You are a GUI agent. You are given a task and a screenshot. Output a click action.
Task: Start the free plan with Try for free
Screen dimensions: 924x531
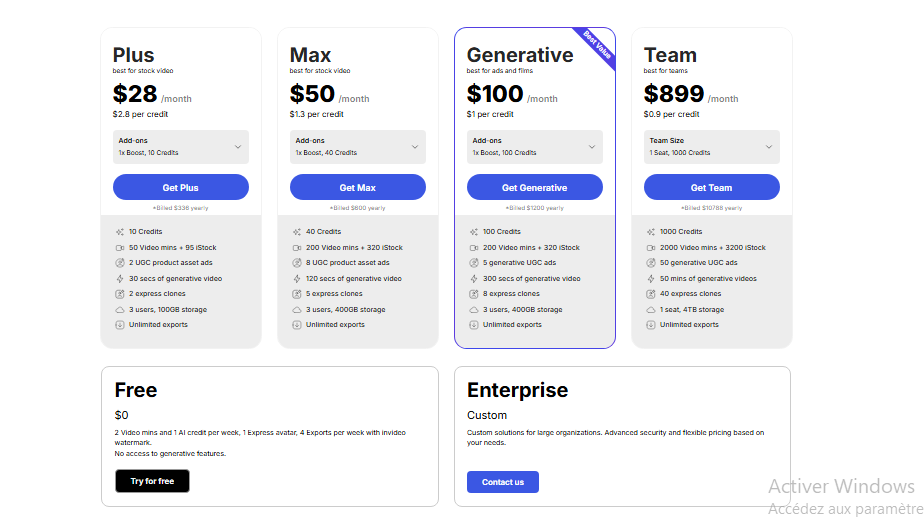click(x=152, y=481)
